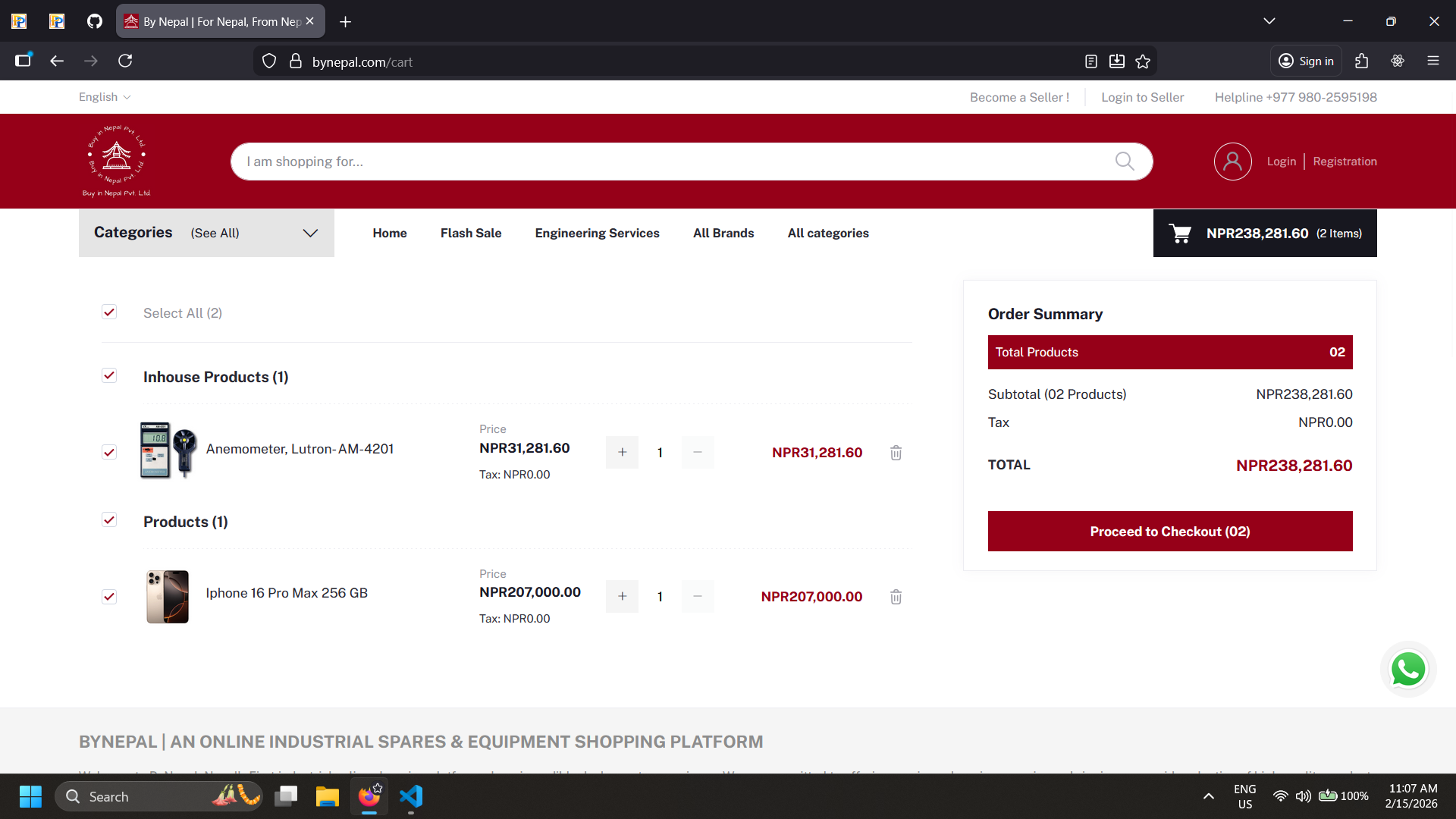
Task: Open WhatsApp chat floating icon
Action: click(1408, 670)
